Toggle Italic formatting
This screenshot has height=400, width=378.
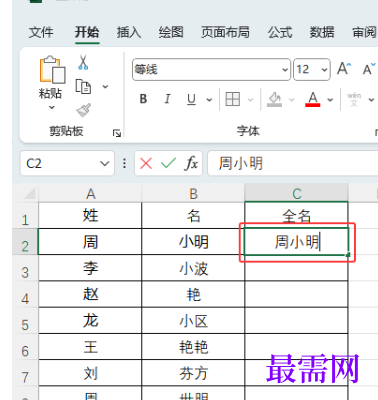(x=167, y=99)
